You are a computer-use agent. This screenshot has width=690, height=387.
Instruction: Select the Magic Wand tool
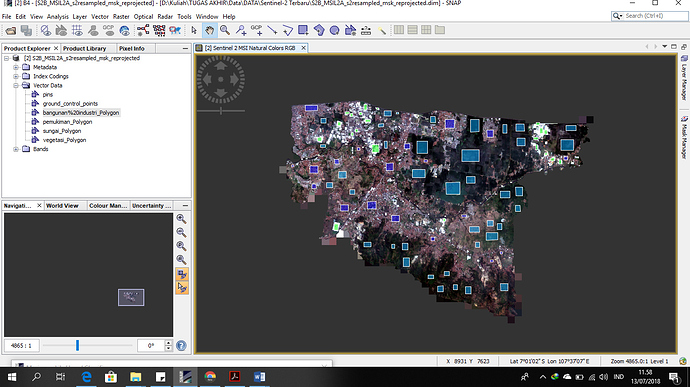[382, 30]
